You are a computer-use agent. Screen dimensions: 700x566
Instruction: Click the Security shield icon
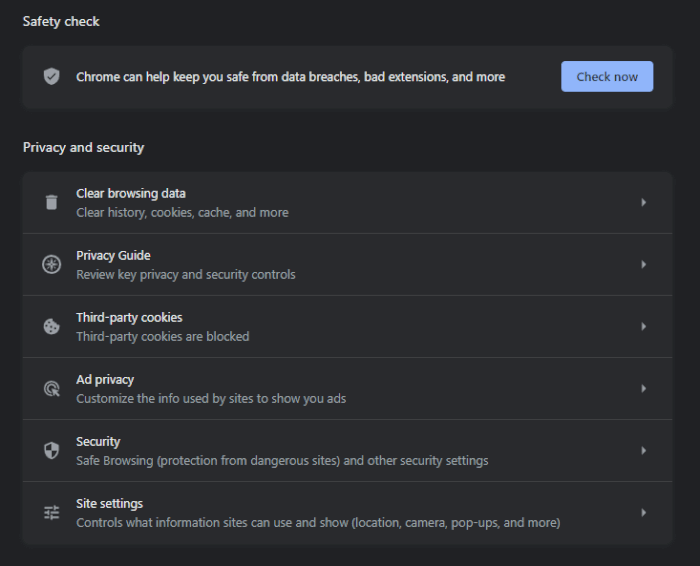52,450
